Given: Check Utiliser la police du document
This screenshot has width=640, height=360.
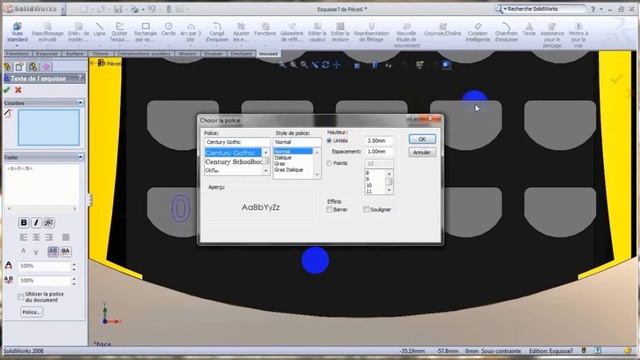Looking at the screenshot, I should [x=21, y=297].
